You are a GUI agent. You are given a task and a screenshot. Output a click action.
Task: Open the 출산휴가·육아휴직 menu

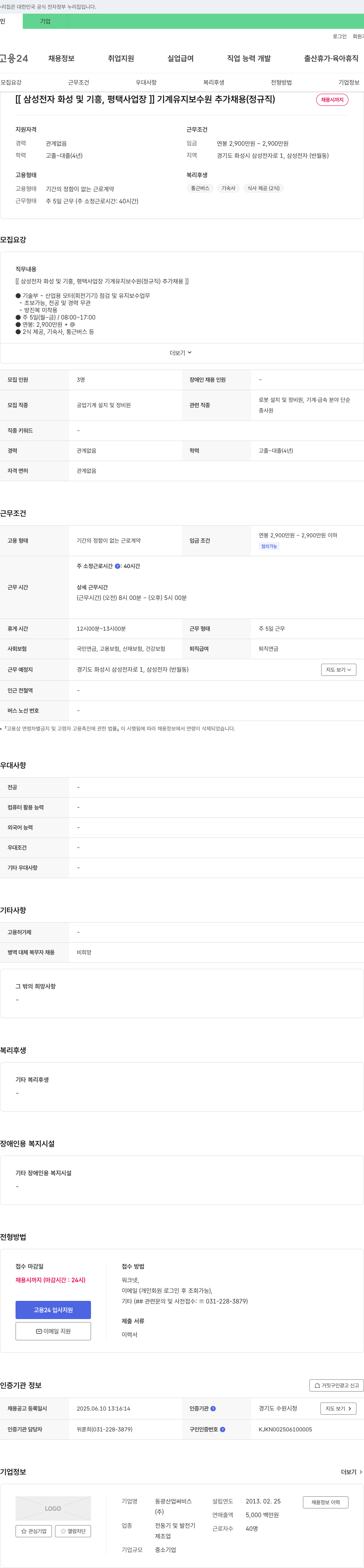pyautogui.click(x=331, y=58)
